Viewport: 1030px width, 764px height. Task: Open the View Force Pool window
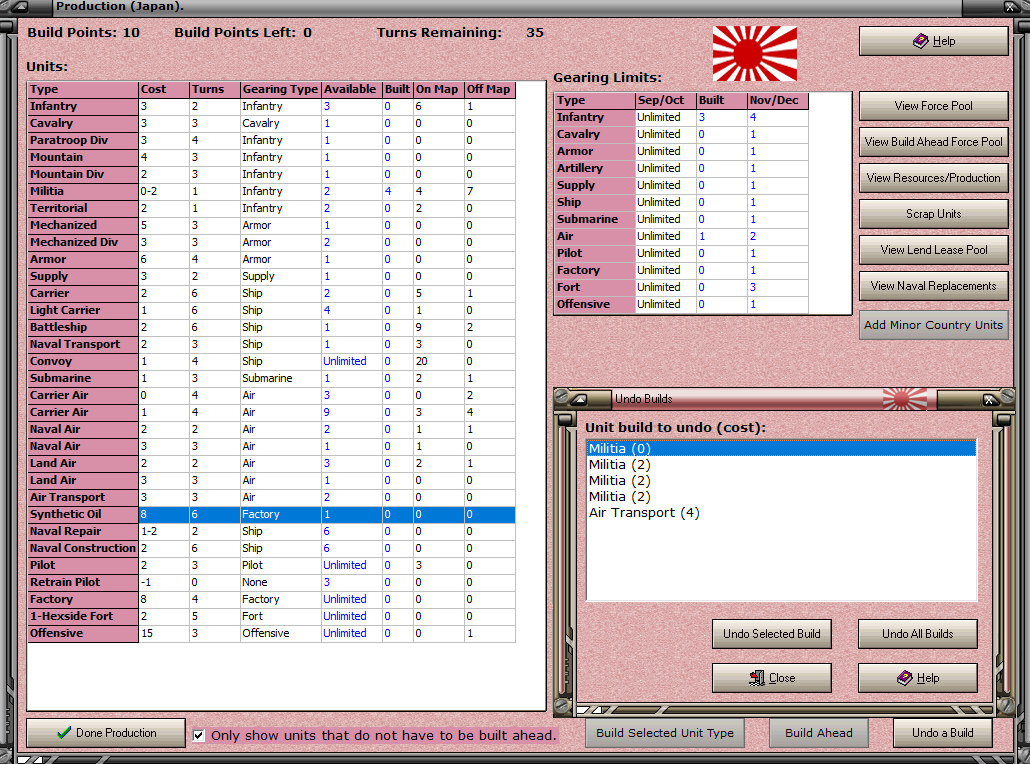pyautogui.click(x=933, y=106)
